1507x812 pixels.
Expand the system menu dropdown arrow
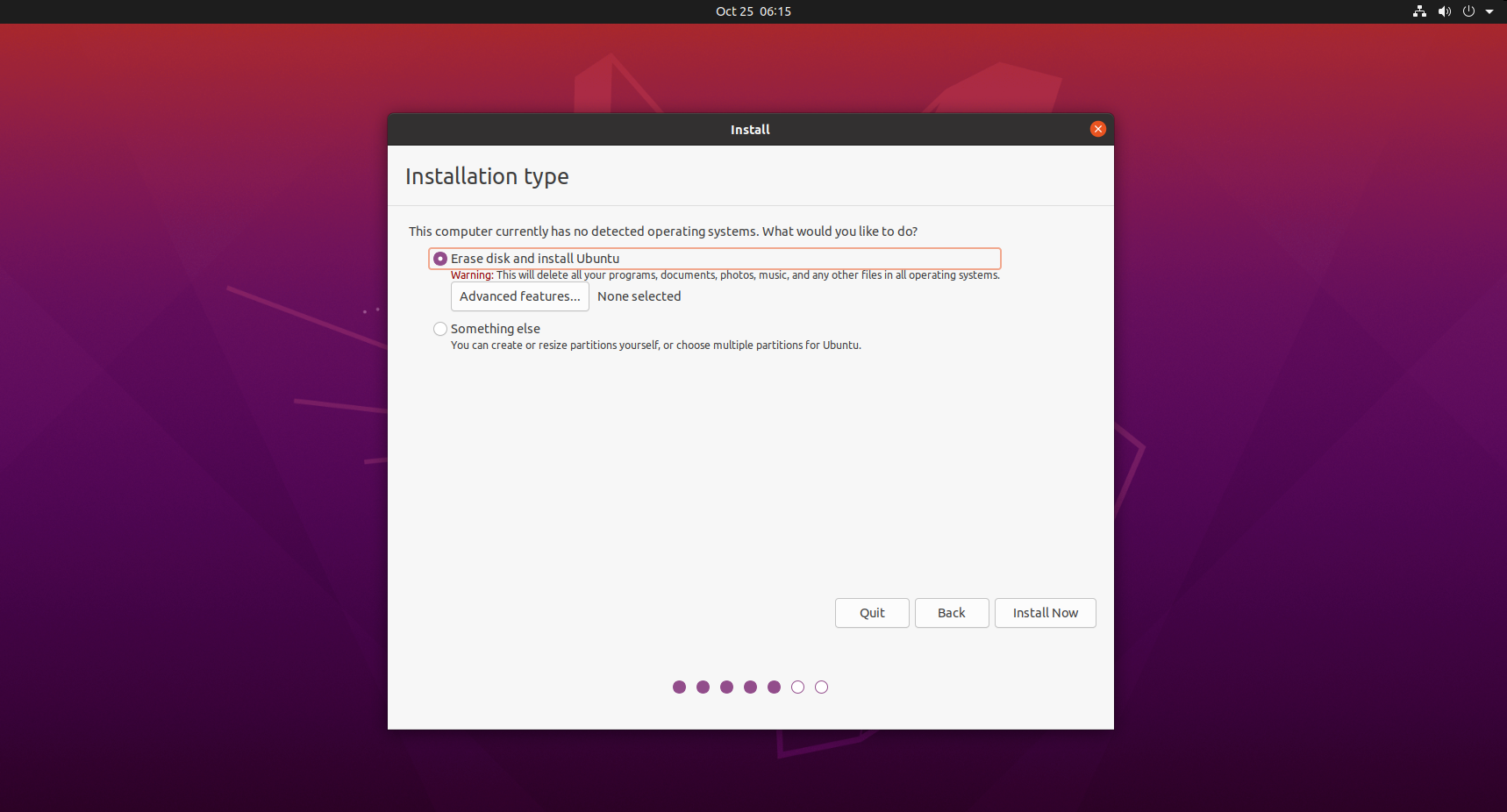tap(1489, 11)
